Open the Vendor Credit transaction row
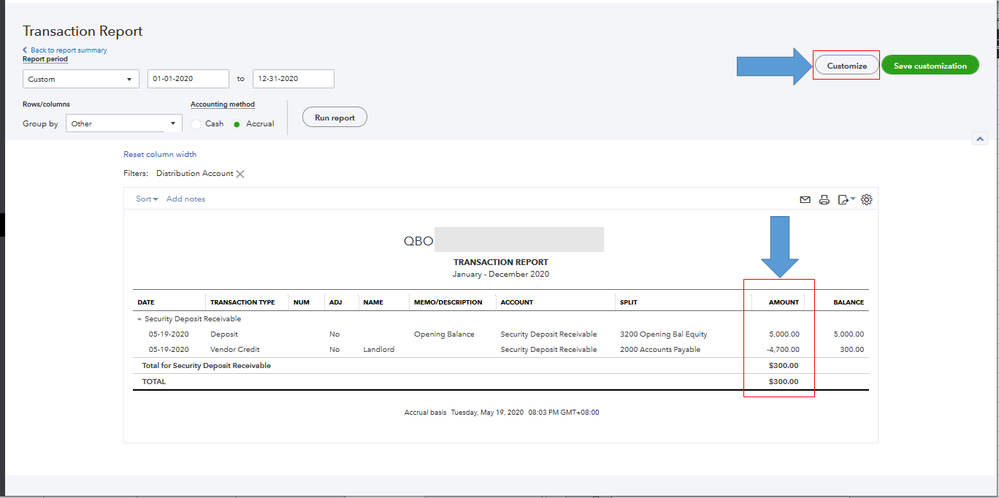 (501, 350)
